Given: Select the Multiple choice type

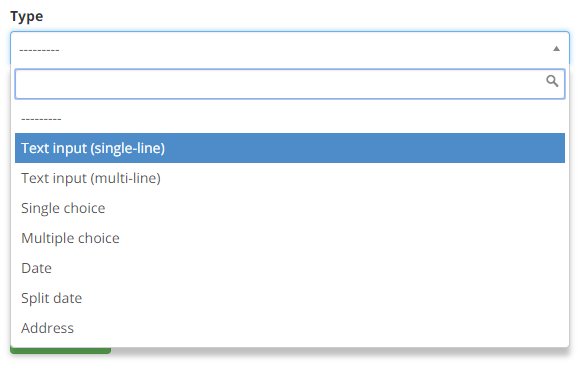Looking at the screenshot, I should (x=290, y=238).
